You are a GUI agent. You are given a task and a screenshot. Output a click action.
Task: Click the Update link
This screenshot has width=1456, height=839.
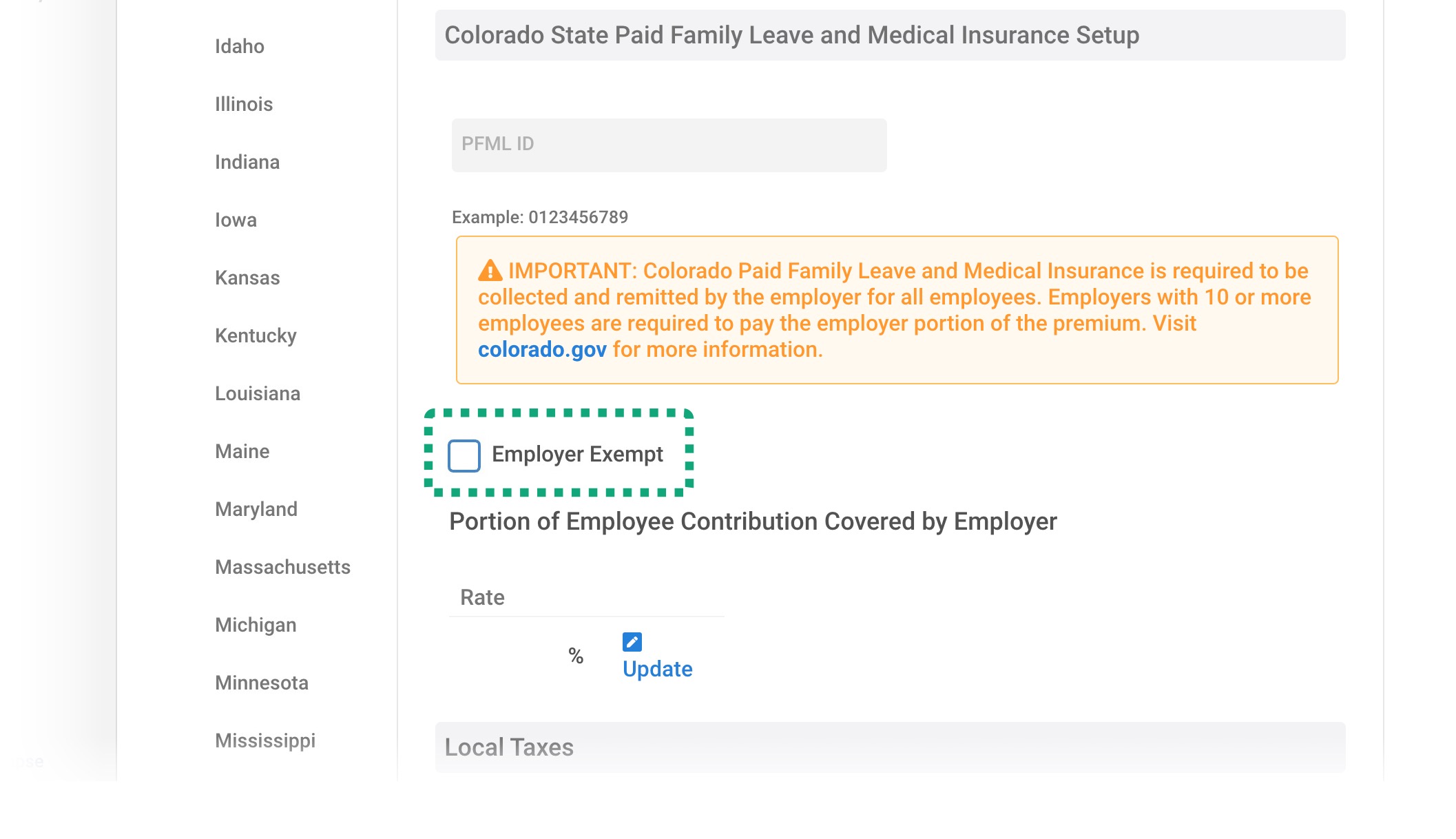(x=657, y=669)
